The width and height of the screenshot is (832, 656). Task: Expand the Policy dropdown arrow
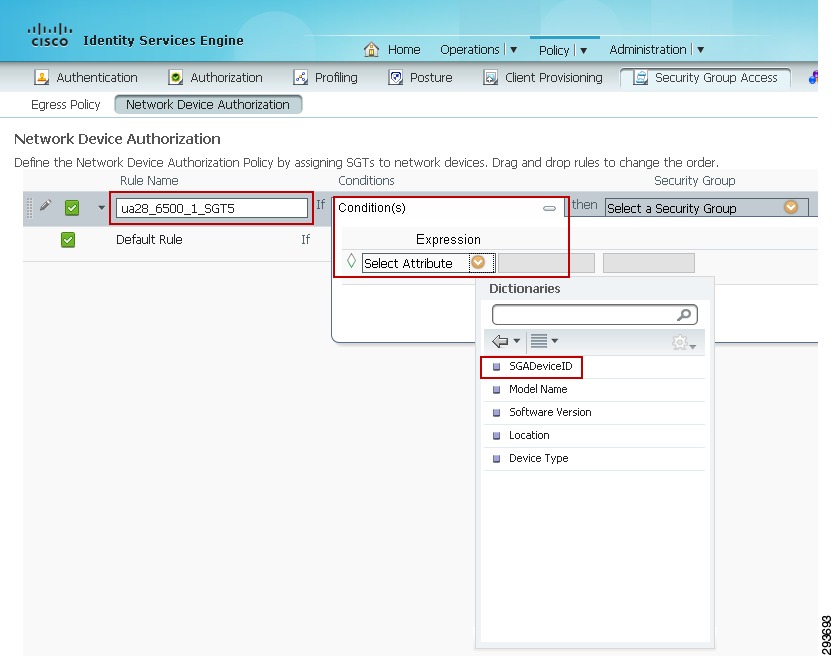(x=583, y=50)
